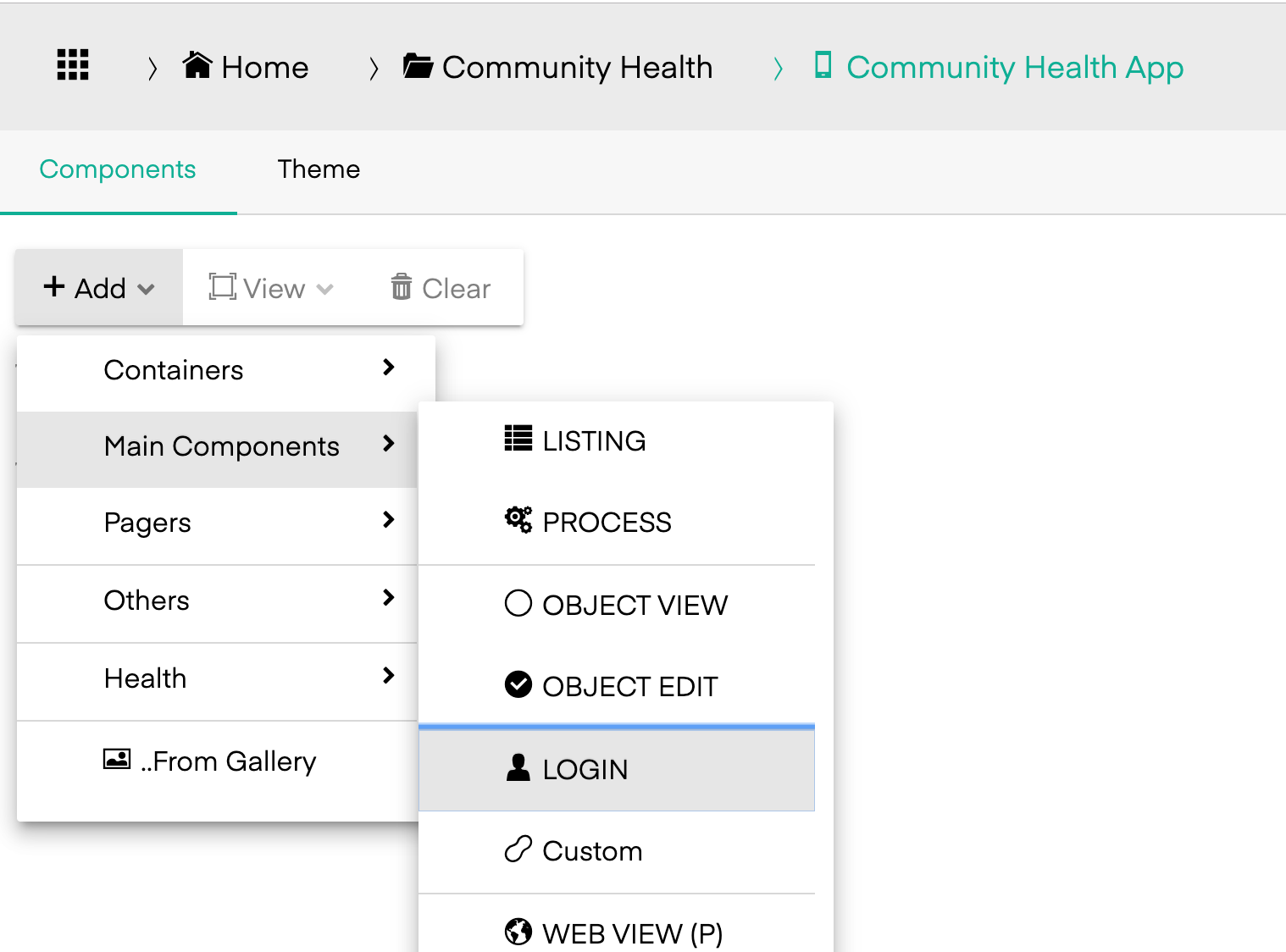Image resolution: width=1286 pixels, height=952 pixels.
Task: Click the LISTING list icon
Action: click(x=518, y=439)
